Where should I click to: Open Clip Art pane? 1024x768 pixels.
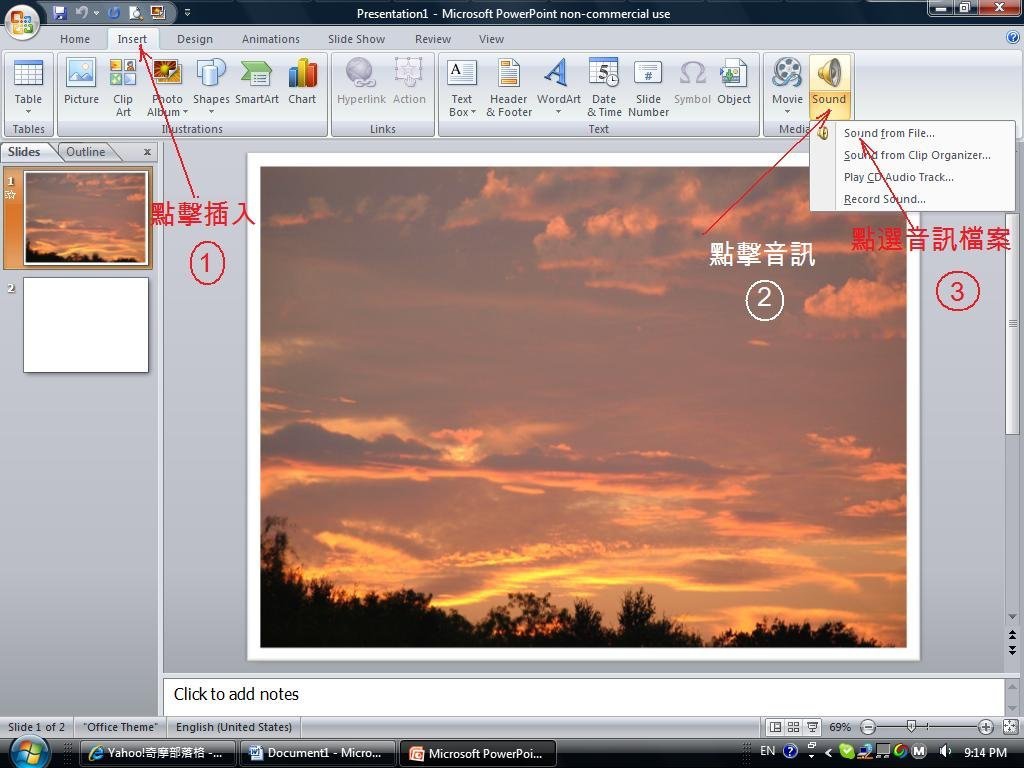pyautogui.click(x=123, y=88)
